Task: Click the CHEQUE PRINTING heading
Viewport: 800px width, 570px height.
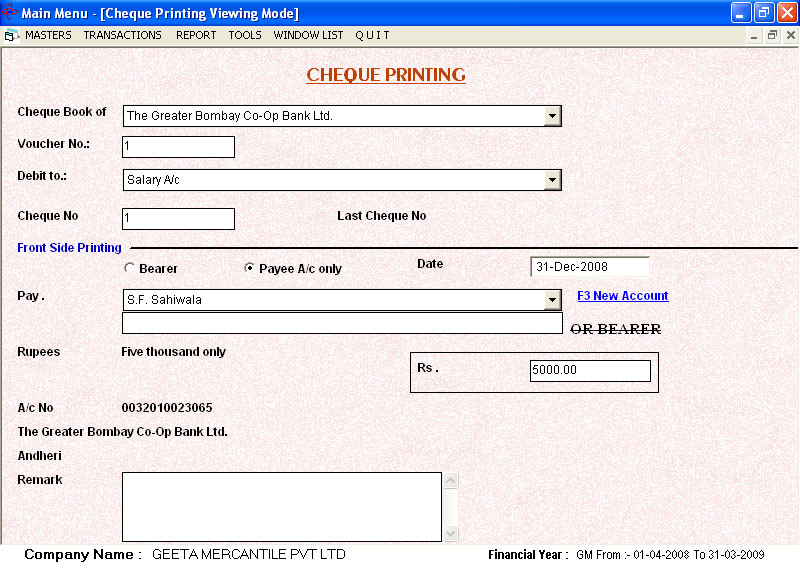Action: 386,75
